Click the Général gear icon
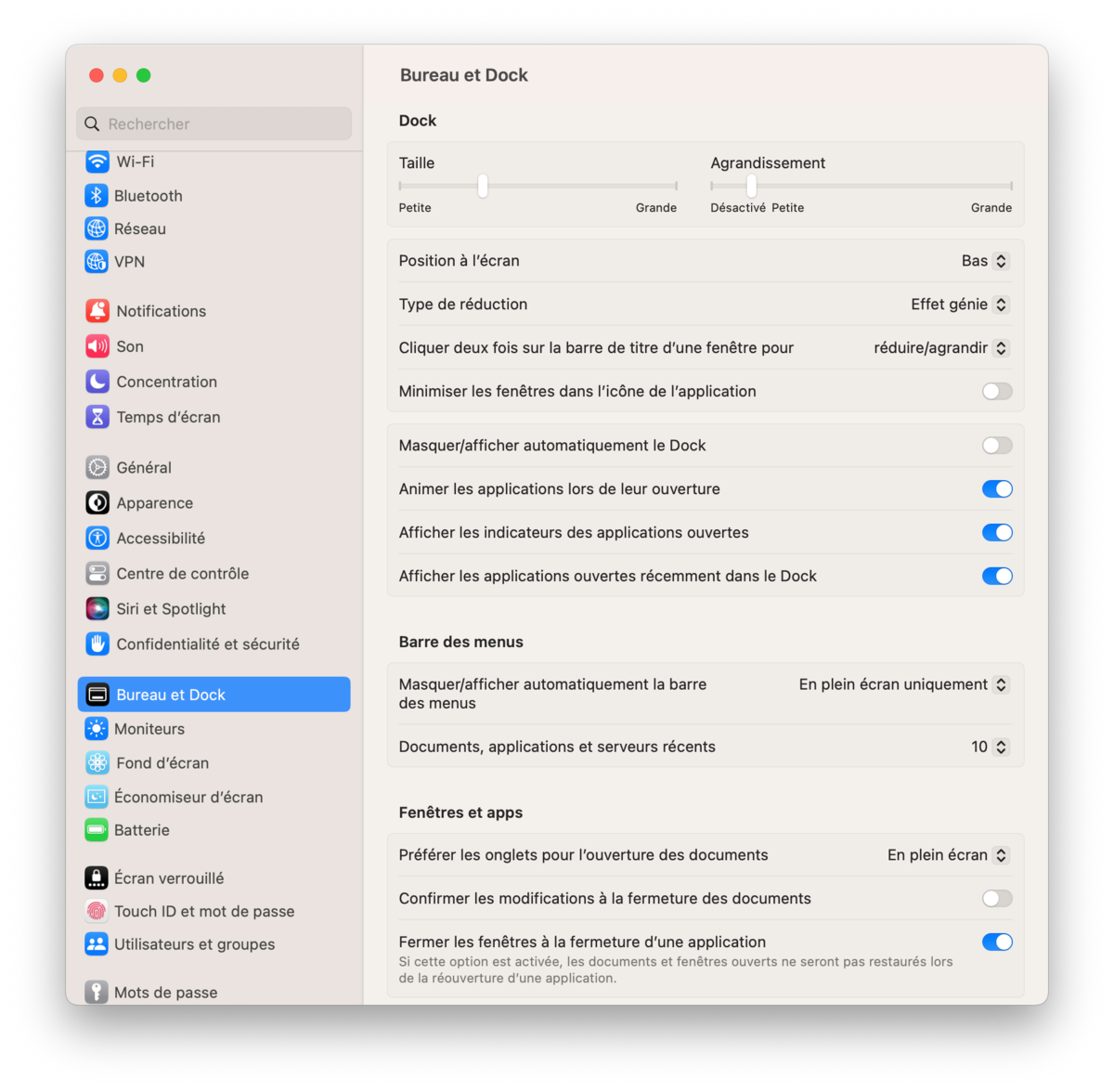Image resolution: width=1114 pixels, height=1092 pixels. coord(97,467)
